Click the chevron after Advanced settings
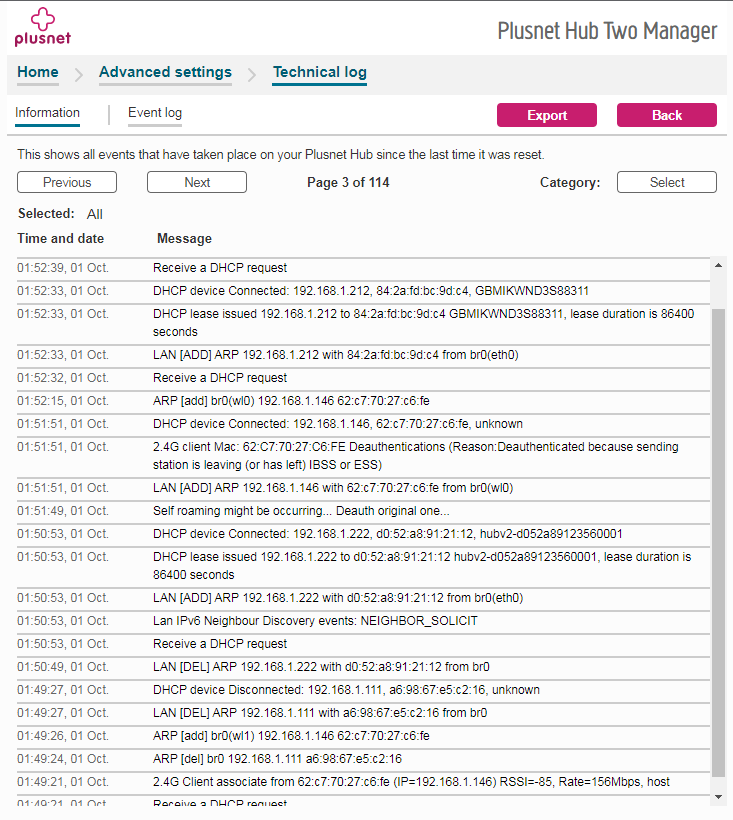The width and height of the screenshot is (733, 820). pos(251,75)
